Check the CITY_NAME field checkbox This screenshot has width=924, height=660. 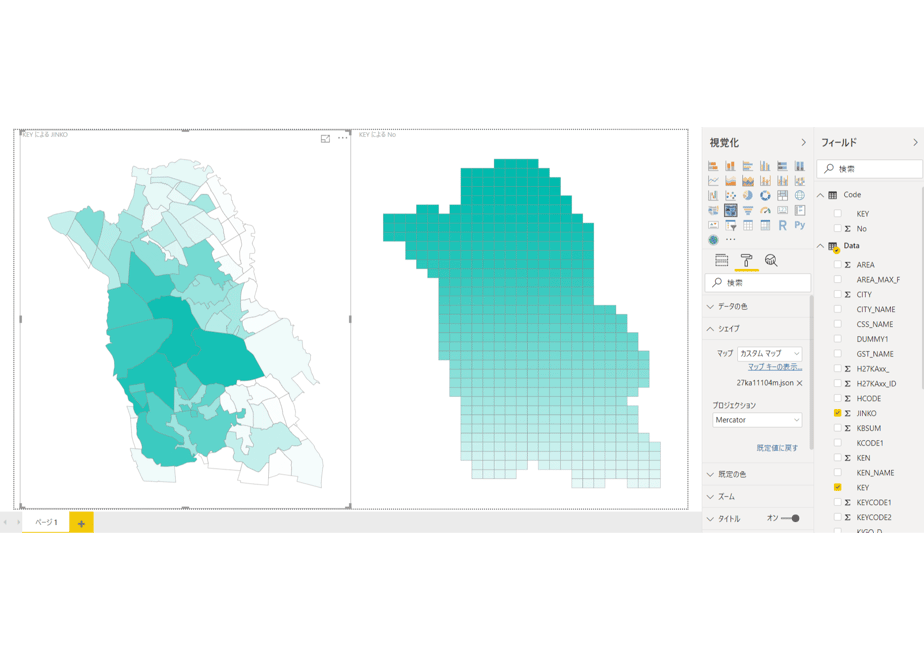(x=837, y=309)
